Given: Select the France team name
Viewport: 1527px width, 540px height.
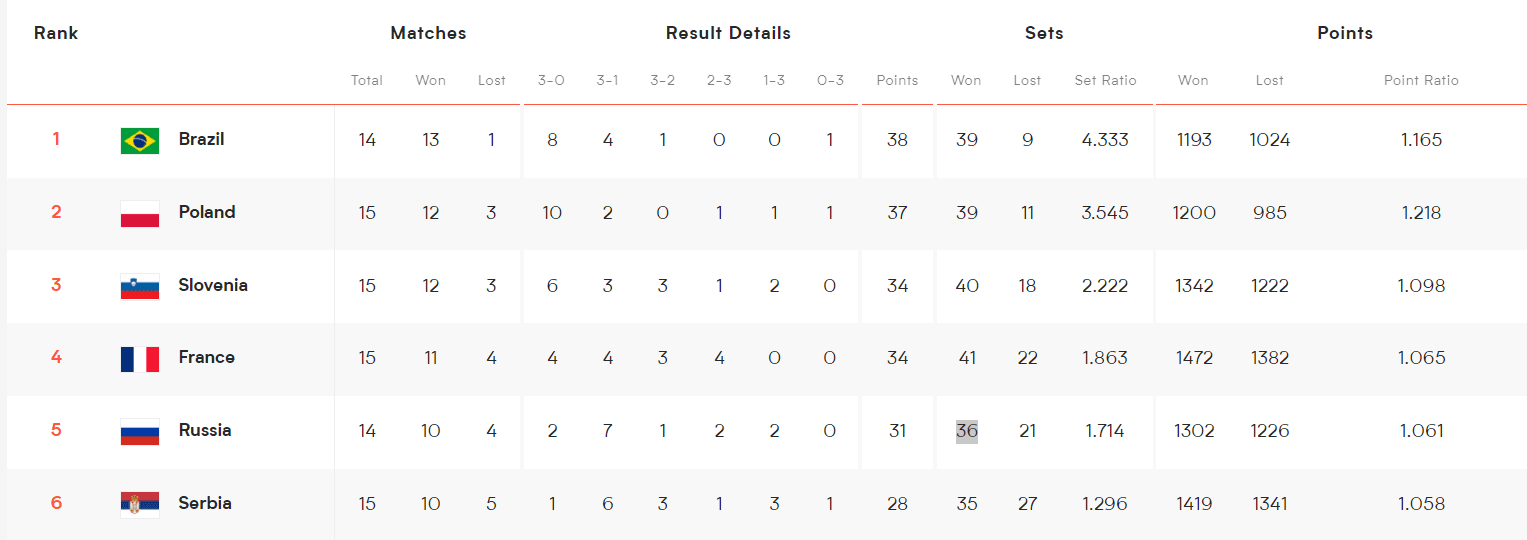Looking at the screenshot, I should 207,357.
